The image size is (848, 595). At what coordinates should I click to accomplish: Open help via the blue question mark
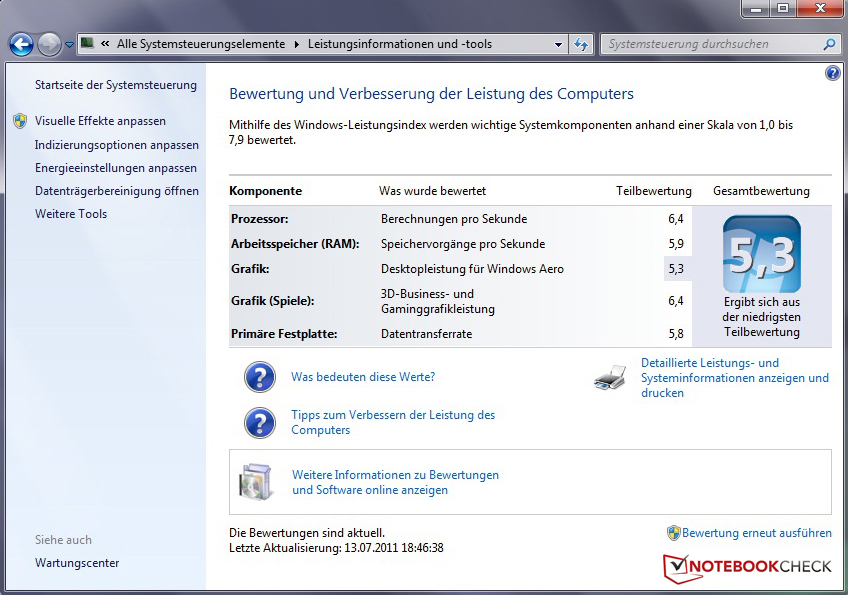pyautogui.click(x=833, y=72)
